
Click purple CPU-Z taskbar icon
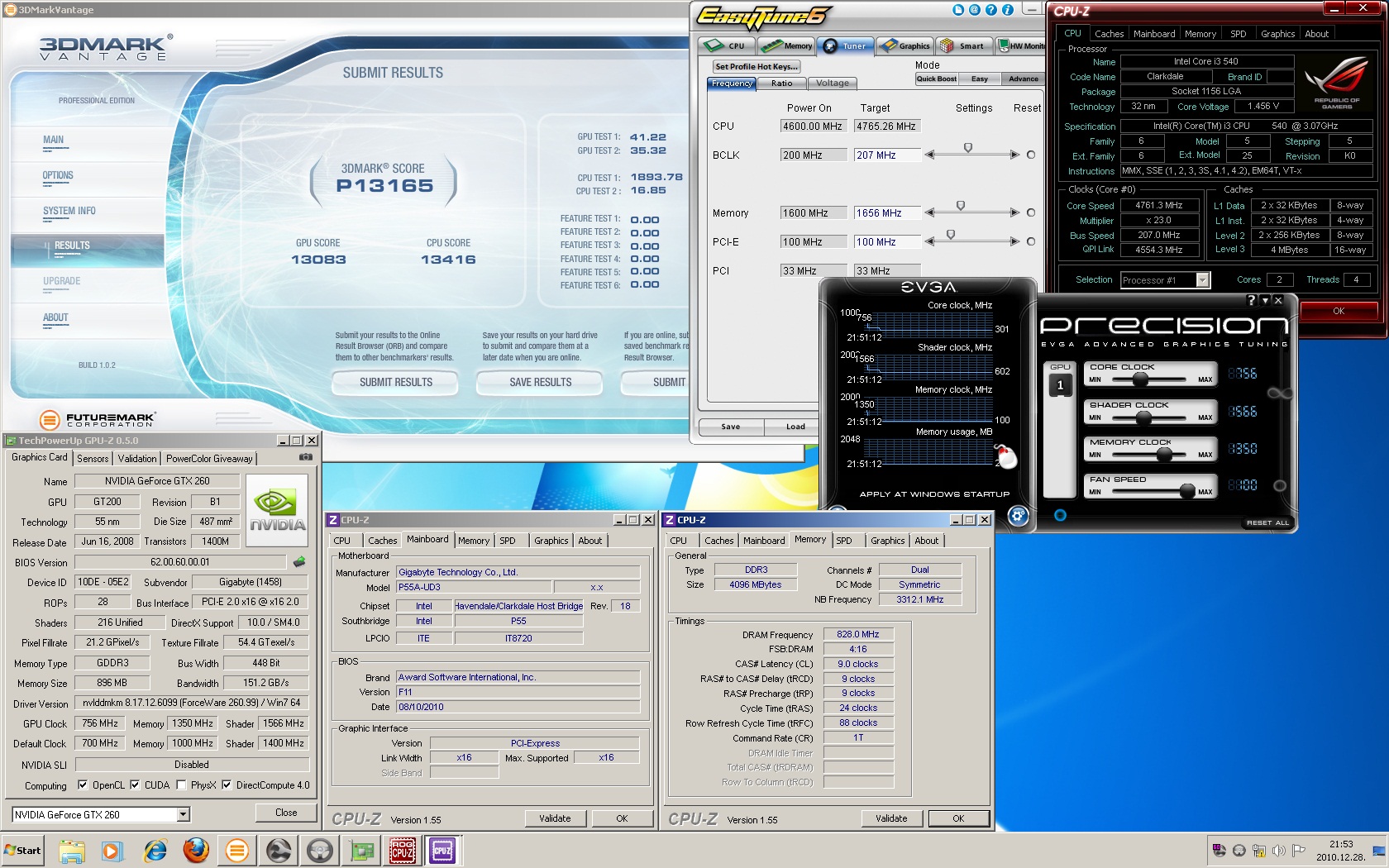pos(443,850)
